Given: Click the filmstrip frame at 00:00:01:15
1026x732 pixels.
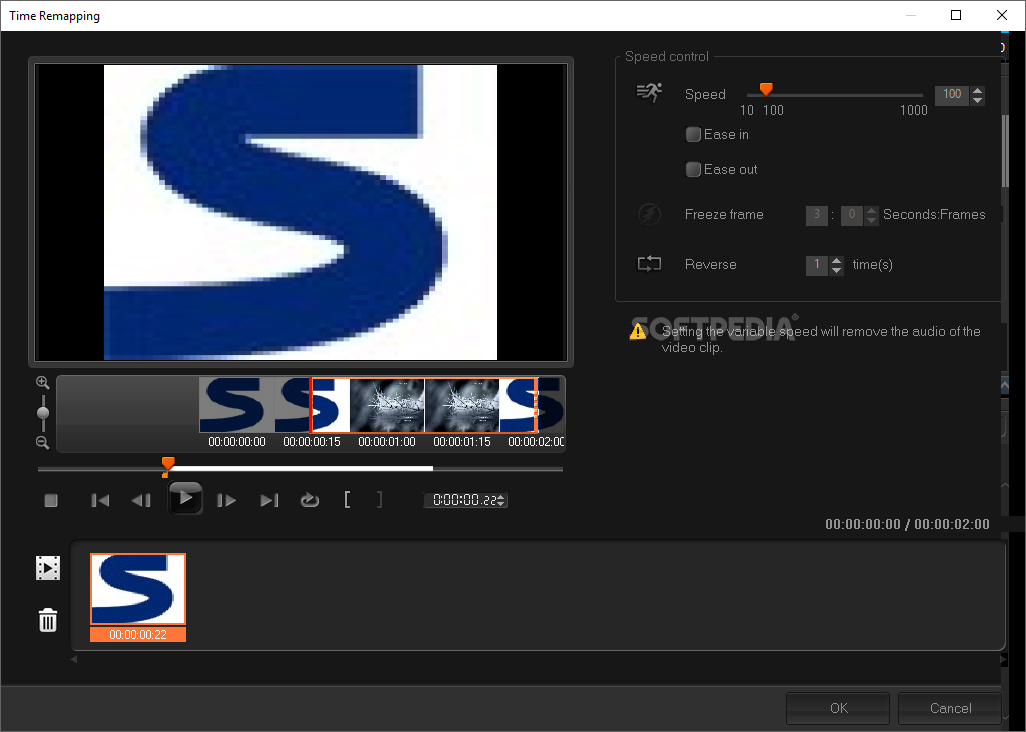Looking at the screenshot, I should point(461,405).
